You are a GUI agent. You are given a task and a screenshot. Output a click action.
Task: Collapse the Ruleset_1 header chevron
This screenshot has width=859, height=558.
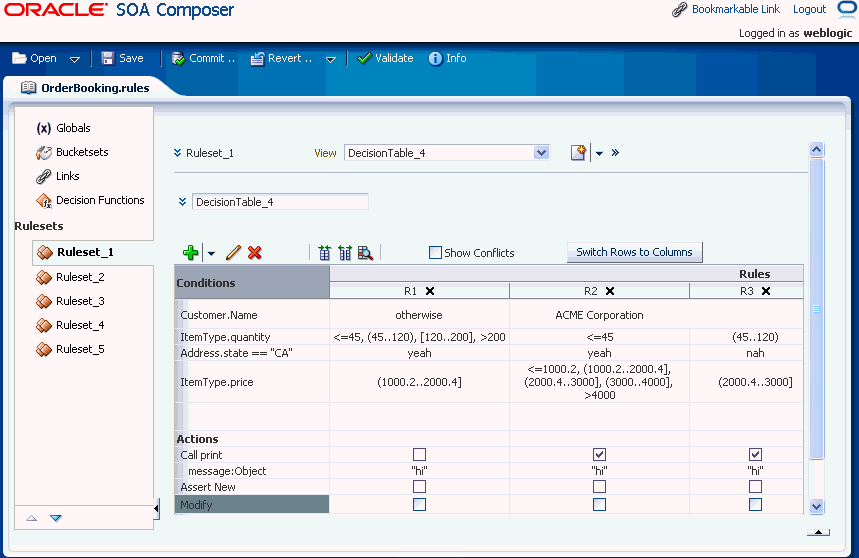coord(177,153)
